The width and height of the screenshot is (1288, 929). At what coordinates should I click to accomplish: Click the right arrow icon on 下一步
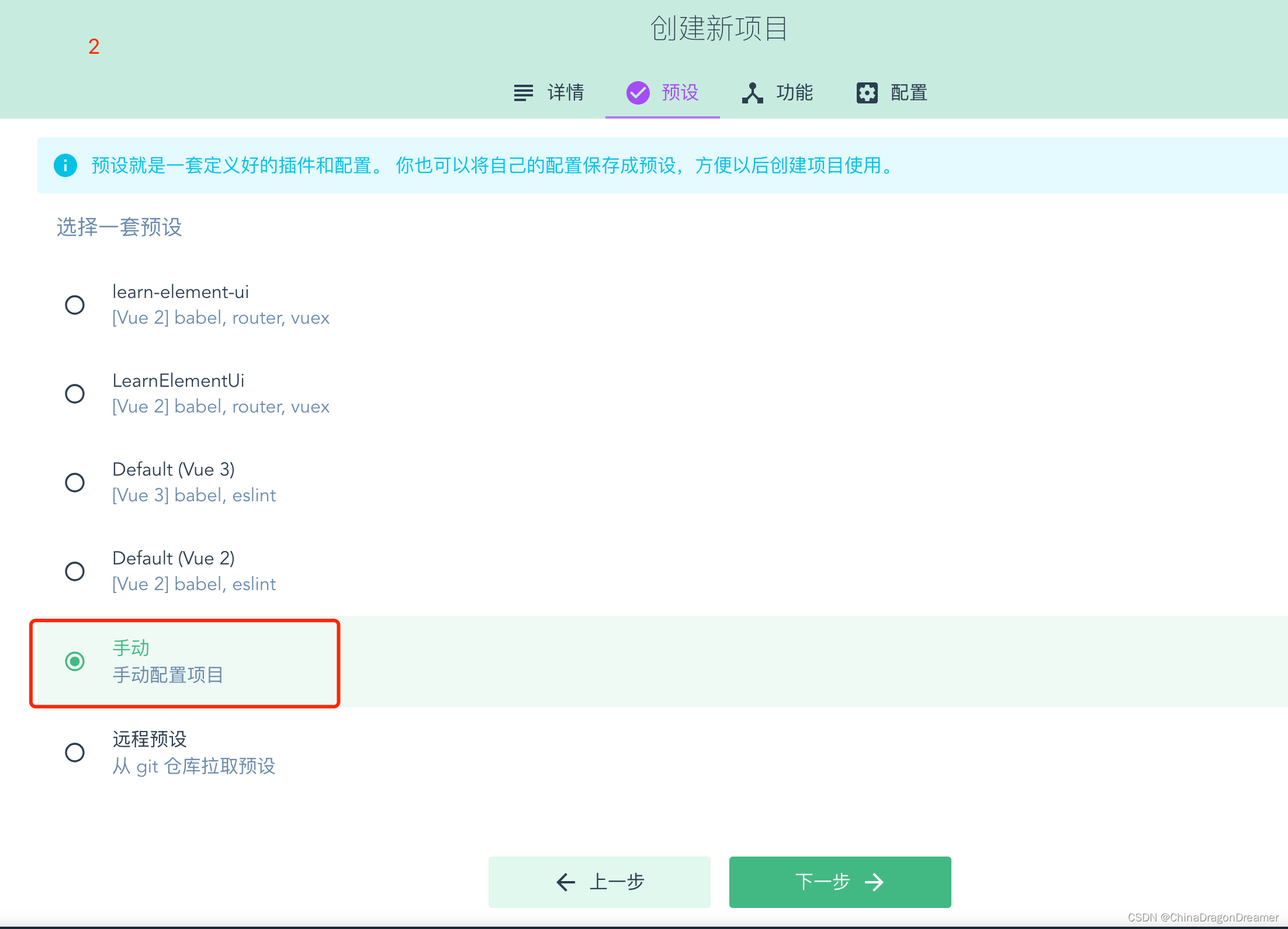pos(874,882)
